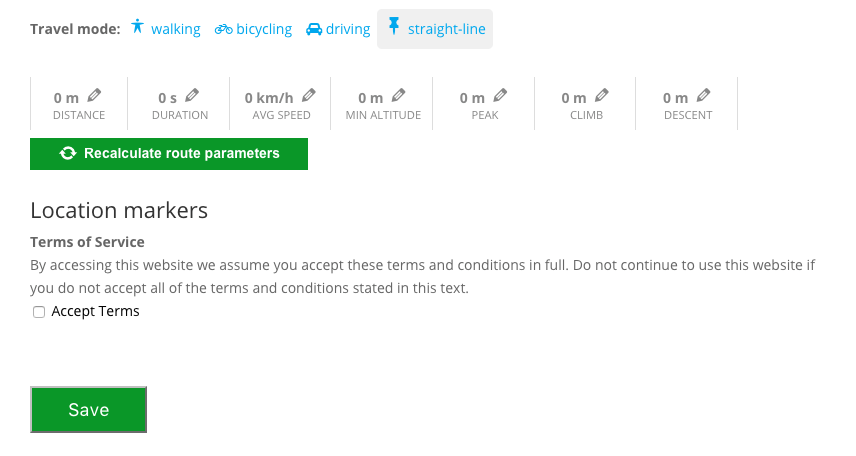856x456 pixels.
Task: Click the 0 km/h average speed value
Action: 269,98
